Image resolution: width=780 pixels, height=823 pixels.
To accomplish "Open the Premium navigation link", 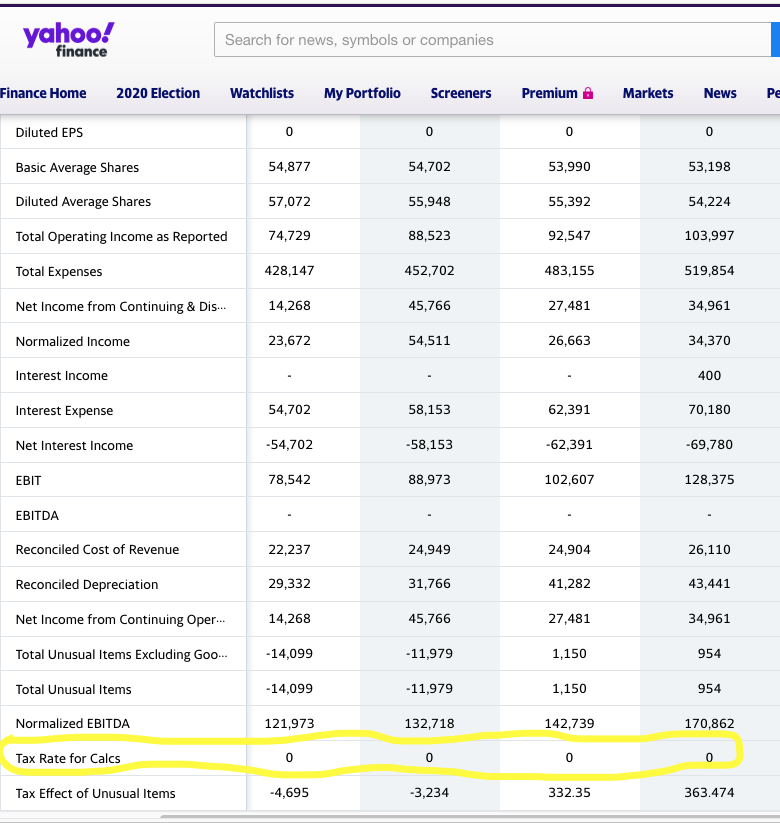I will point(549,93).
